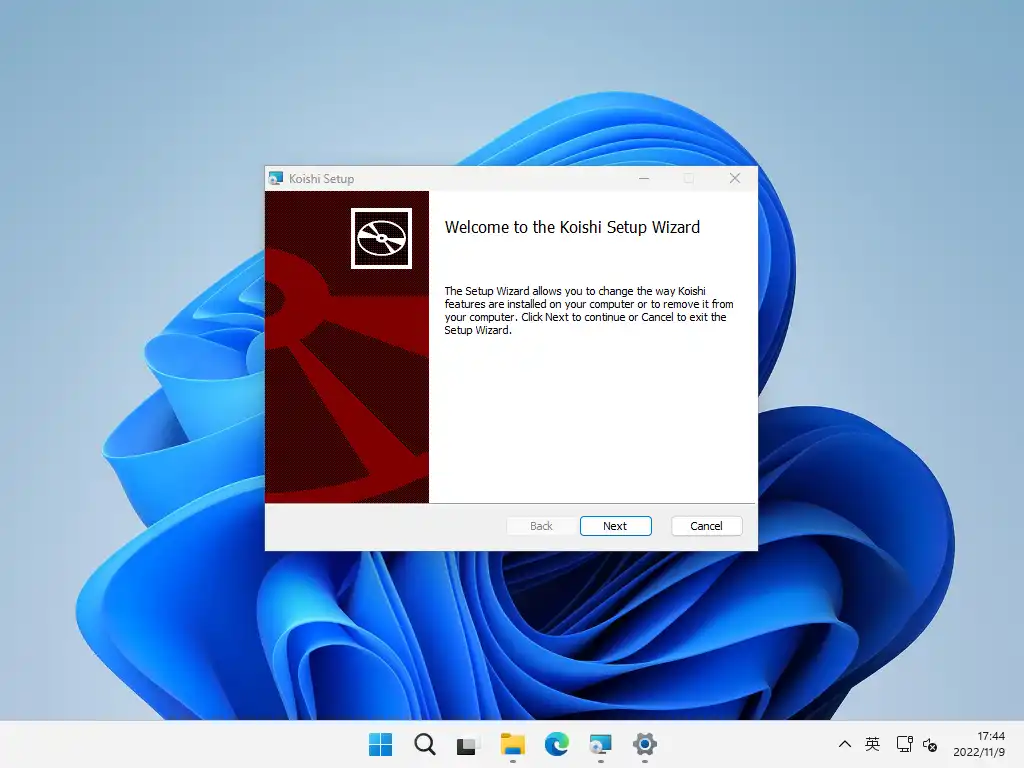
Task: Open Windows Search from the taskbar
Action: tap(424, 744)
